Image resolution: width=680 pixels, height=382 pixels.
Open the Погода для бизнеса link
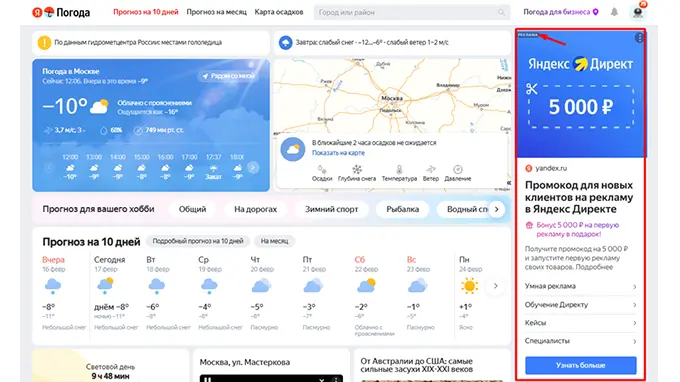(556, 12)
